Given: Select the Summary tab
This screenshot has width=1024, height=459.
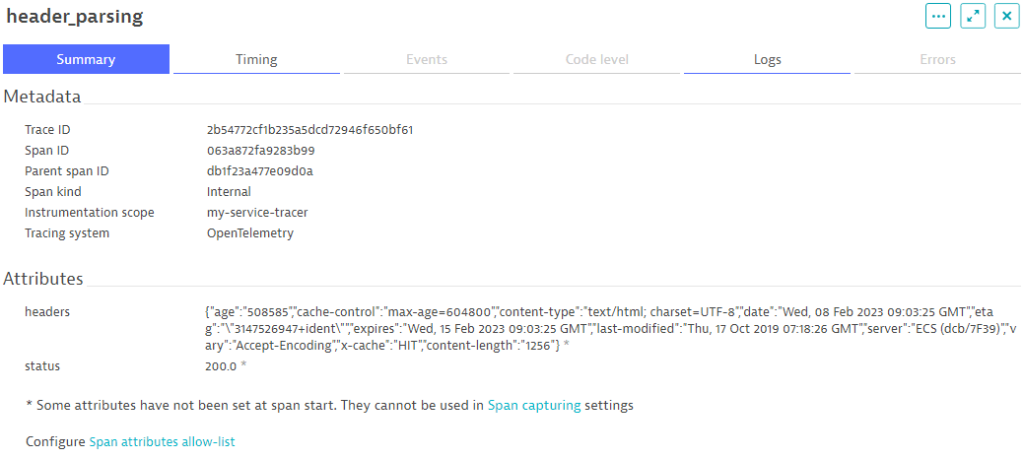Looking at the screenshot, I should 86,59.
